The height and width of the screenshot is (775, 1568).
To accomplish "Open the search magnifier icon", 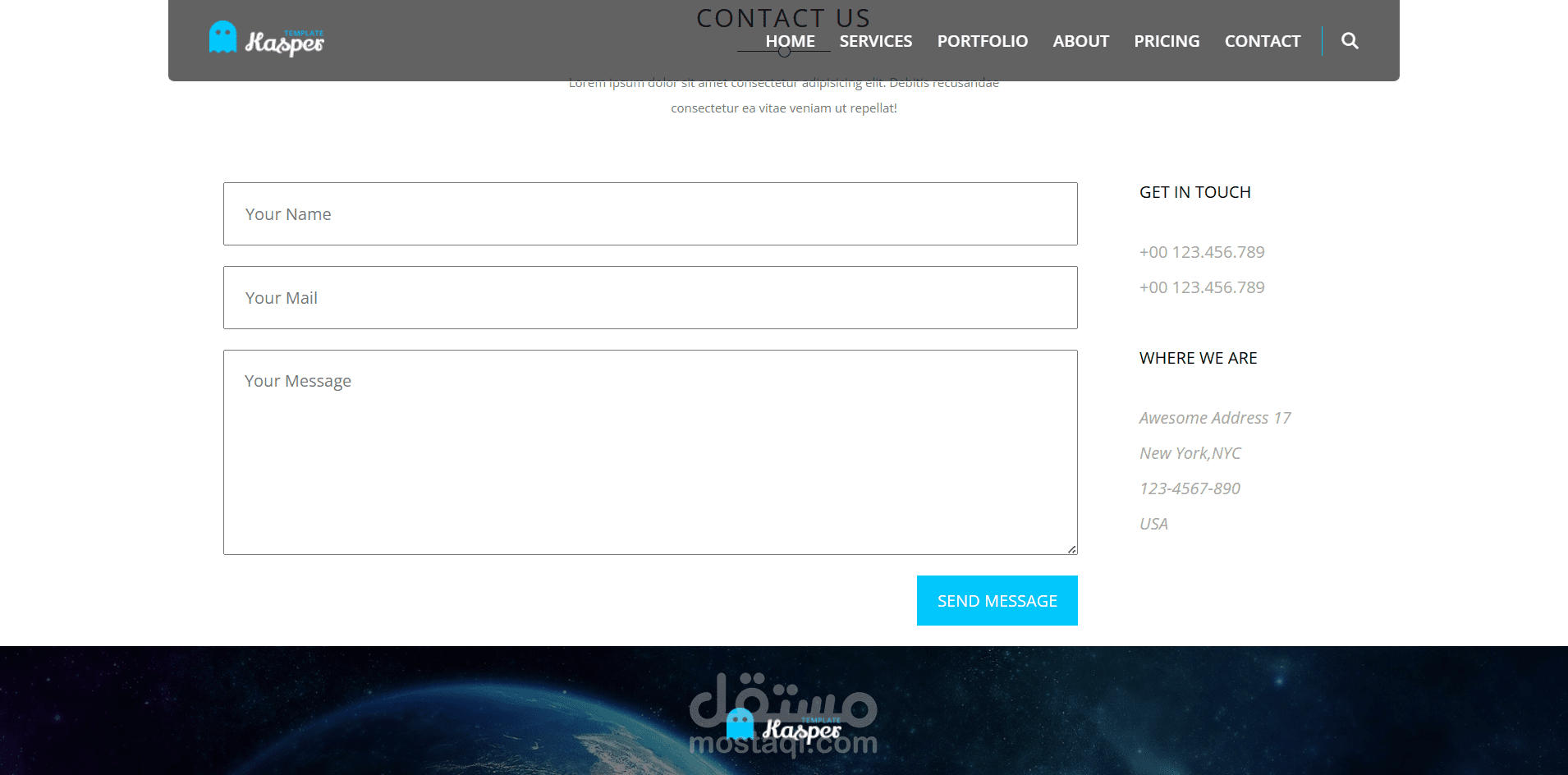I will (1350, 41).
